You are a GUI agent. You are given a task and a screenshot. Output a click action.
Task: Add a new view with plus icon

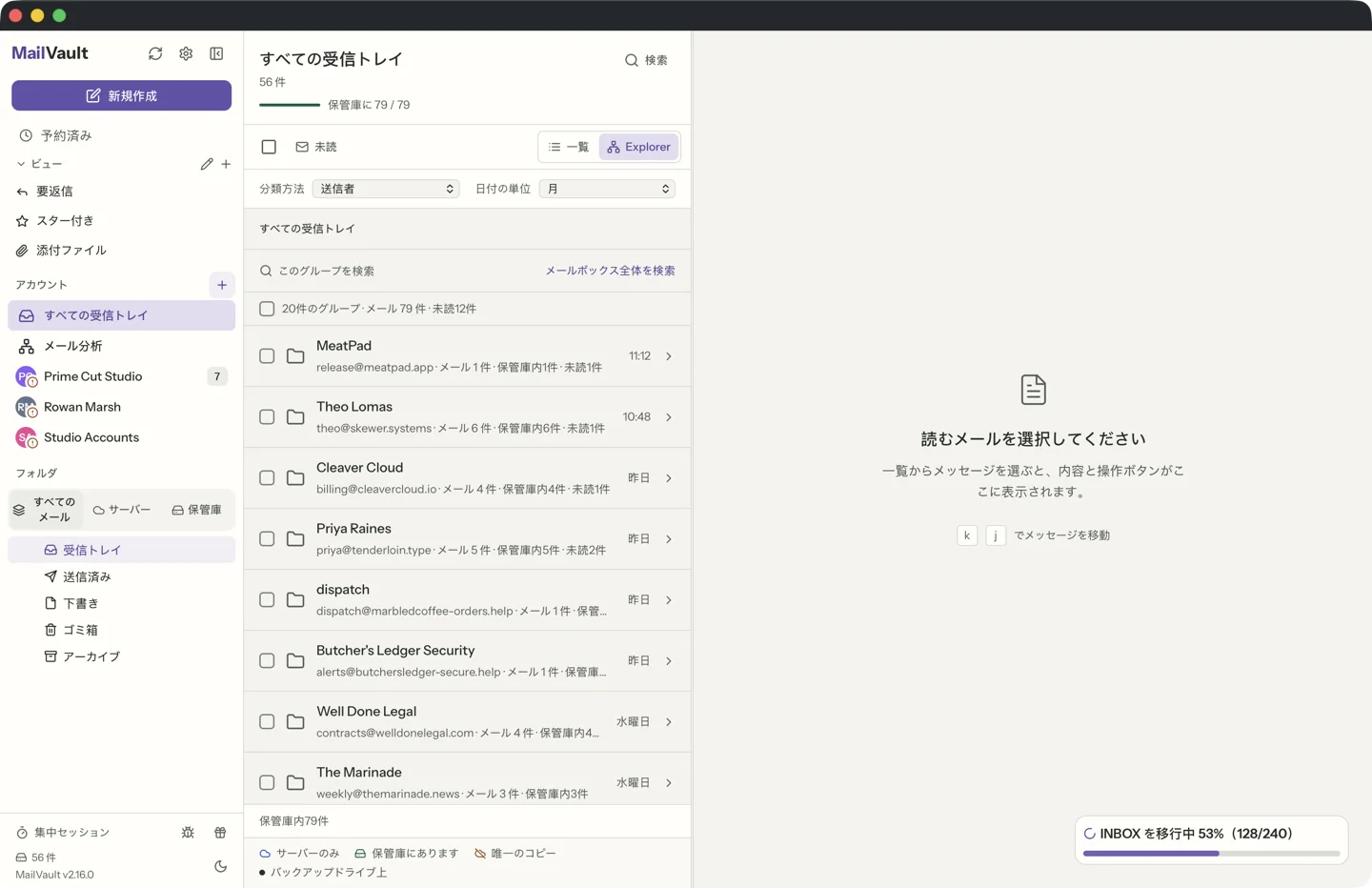pyautogui.click(x=226, y=164)
